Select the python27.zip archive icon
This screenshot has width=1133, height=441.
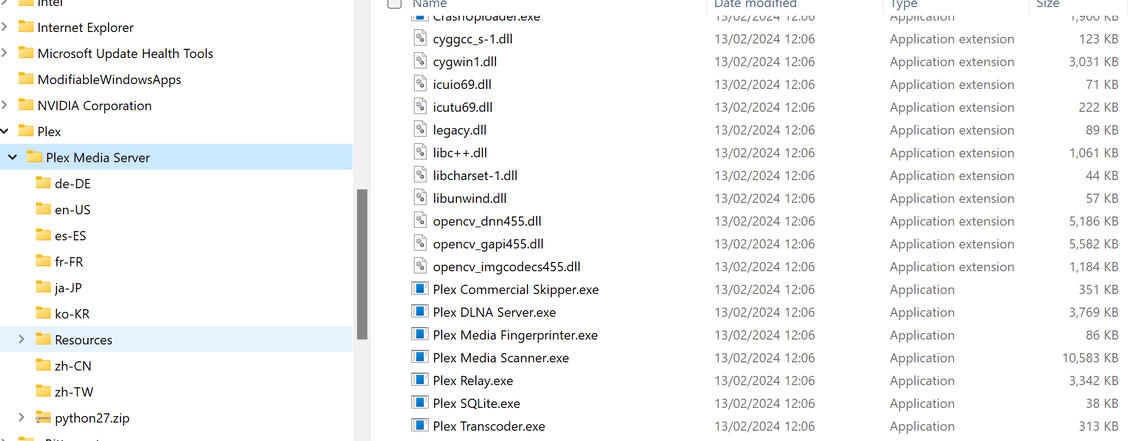point(43,418)
